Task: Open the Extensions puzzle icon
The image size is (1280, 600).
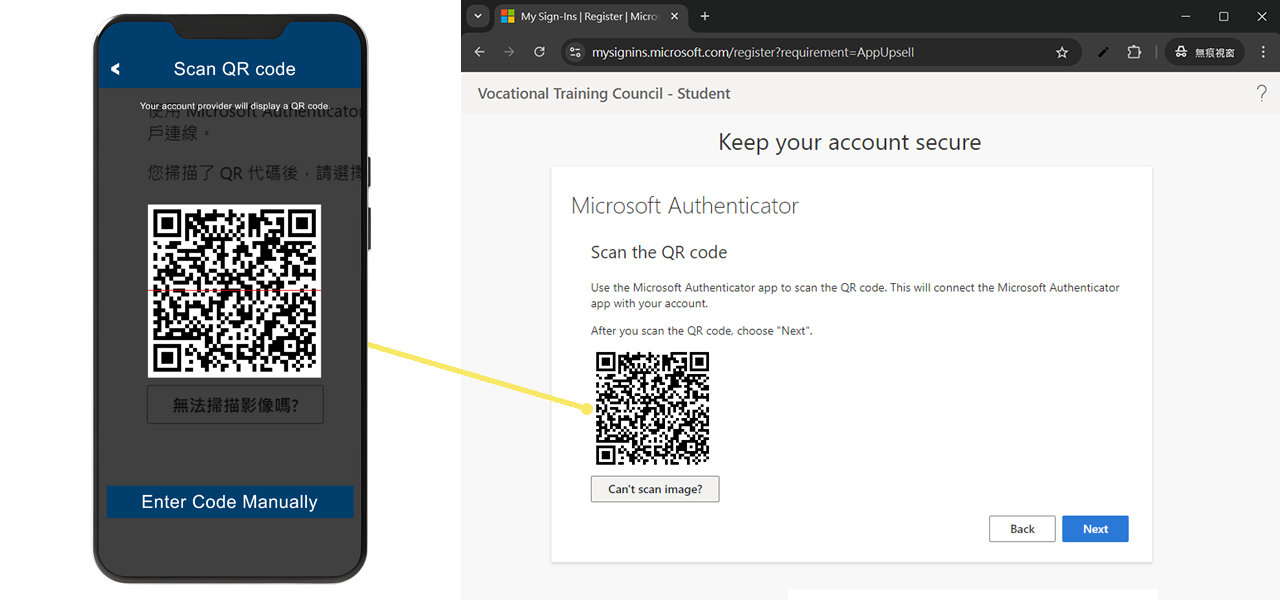Action: (1134, 53)
